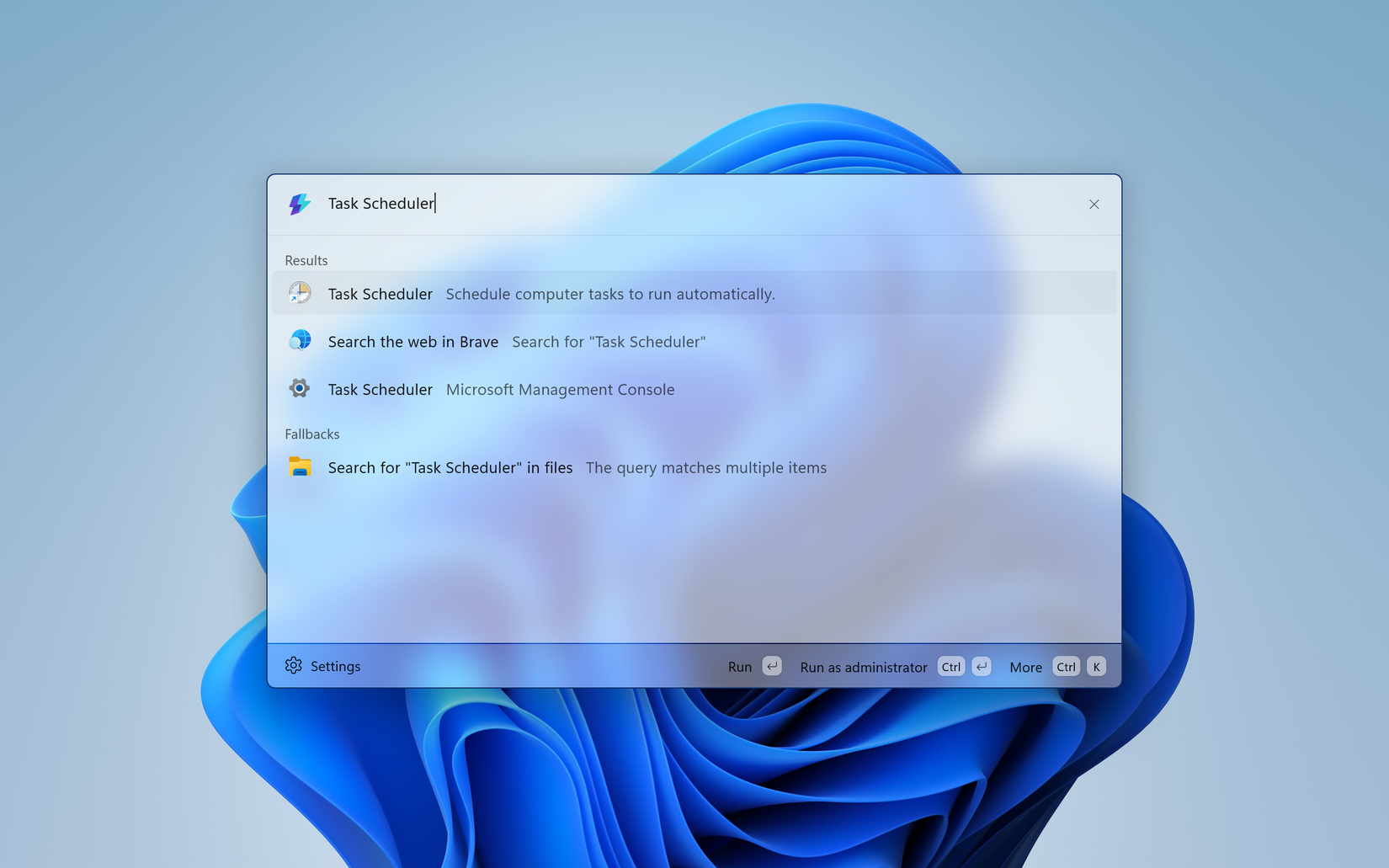Image resolution: width=1389 pixels, height=868 pixels.
Task: Click the Settings gear icon in footer
Action: coord(293,665)
